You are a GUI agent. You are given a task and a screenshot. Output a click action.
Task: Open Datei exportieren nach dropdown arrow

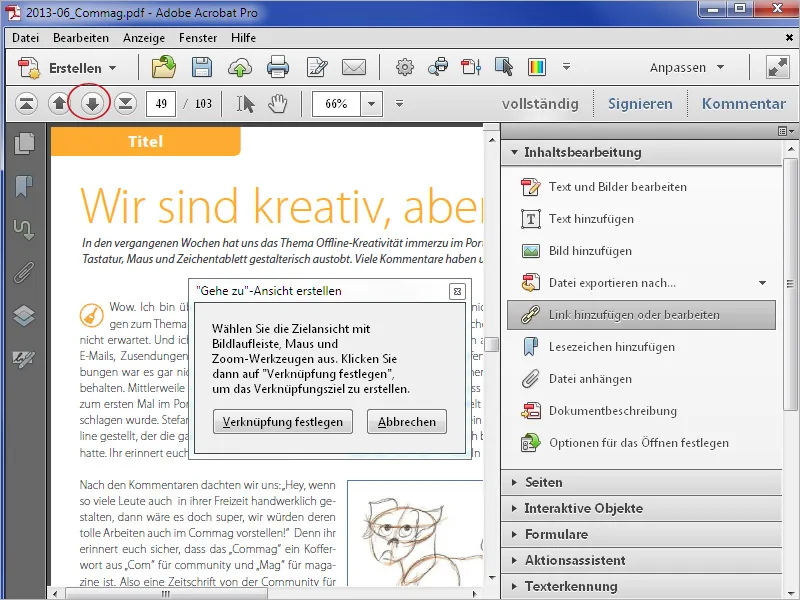click(x=762, y=283)
